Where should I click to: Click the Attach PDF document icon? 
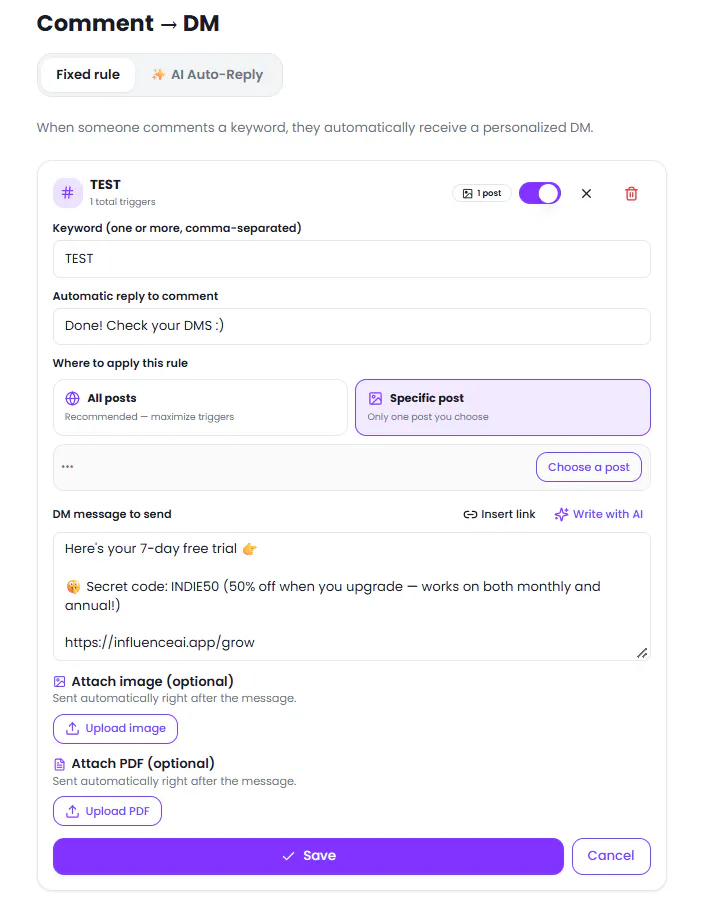[x=60, y=764]
